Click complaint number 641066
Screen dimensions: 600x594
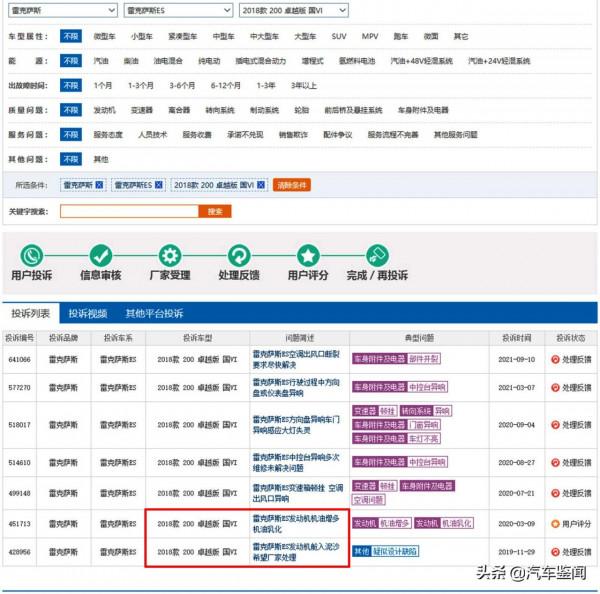pos(20,359)
